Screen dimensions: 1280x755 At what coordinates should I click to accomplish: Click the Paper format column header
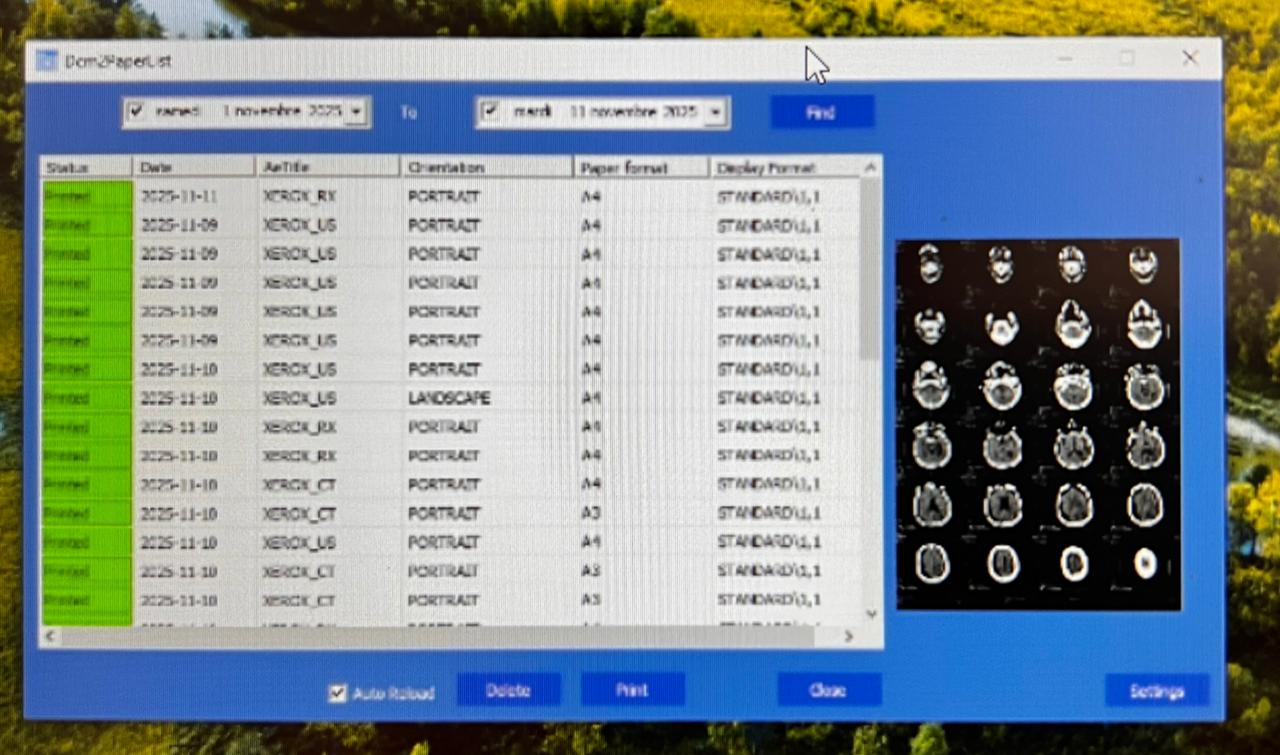click(x=640, y=167)
